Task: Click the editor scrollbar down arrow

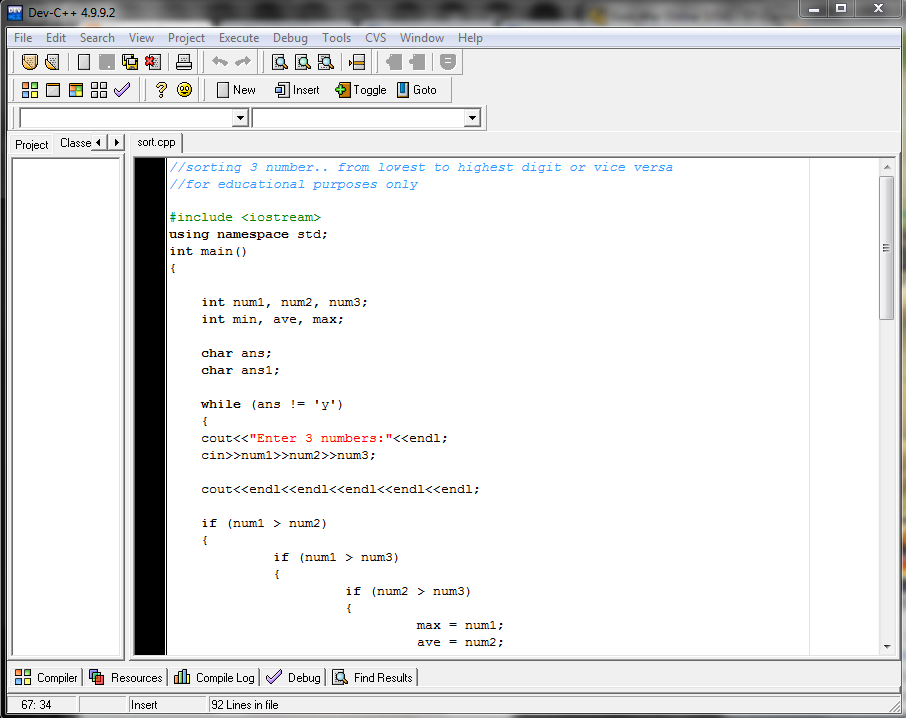Action: click(887, 647)
